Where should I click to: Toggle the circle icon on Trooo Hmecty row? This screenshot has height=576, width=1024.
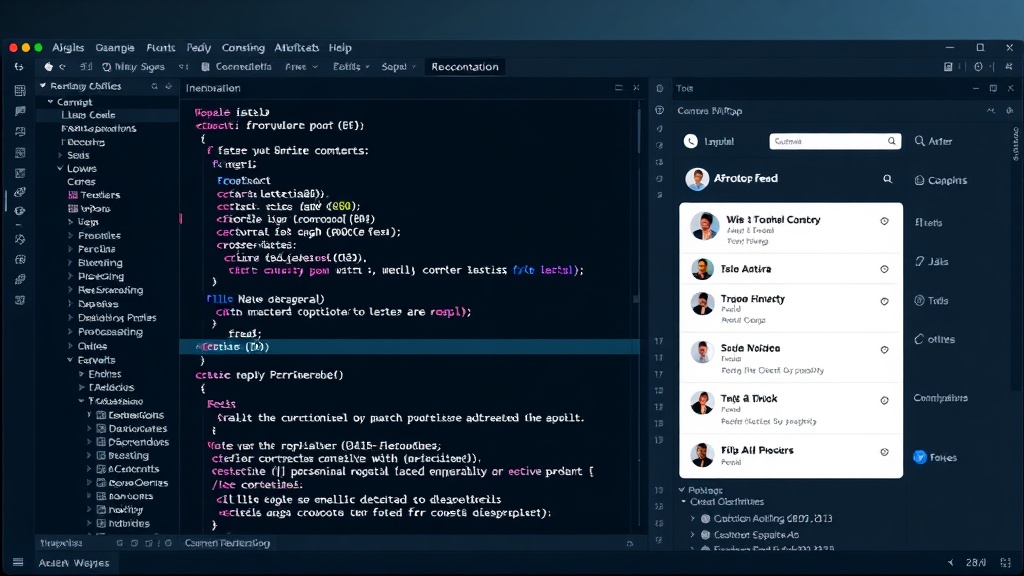click(x=884, y=302)
